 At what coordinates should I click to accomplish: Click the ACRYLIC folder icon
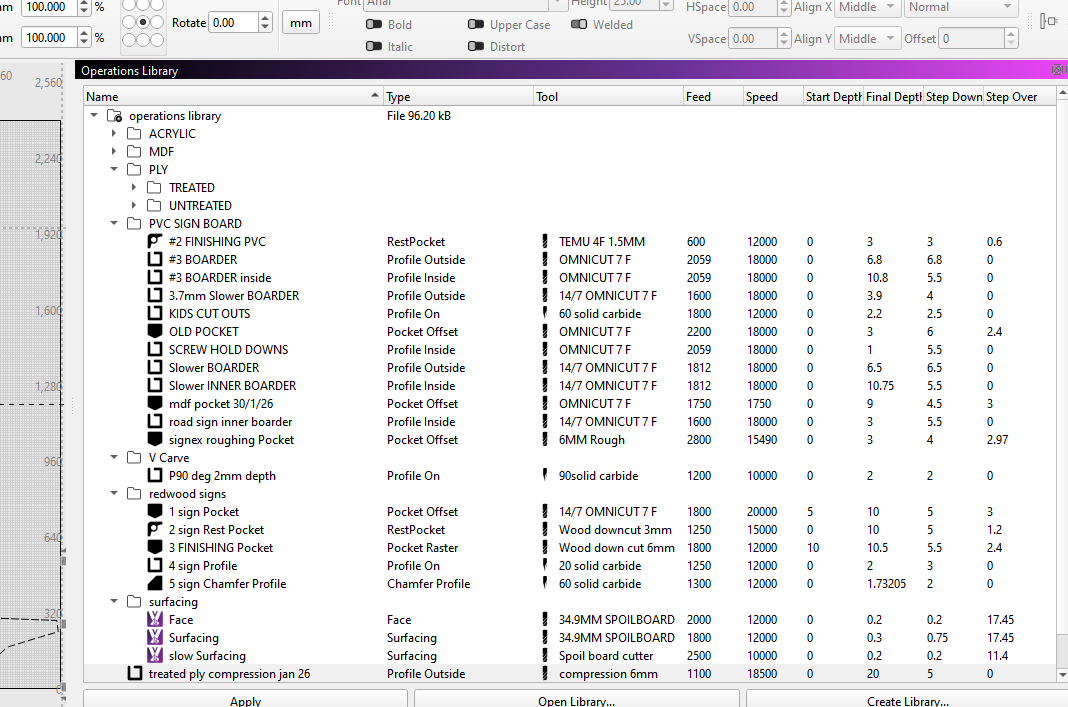(134, 134)
